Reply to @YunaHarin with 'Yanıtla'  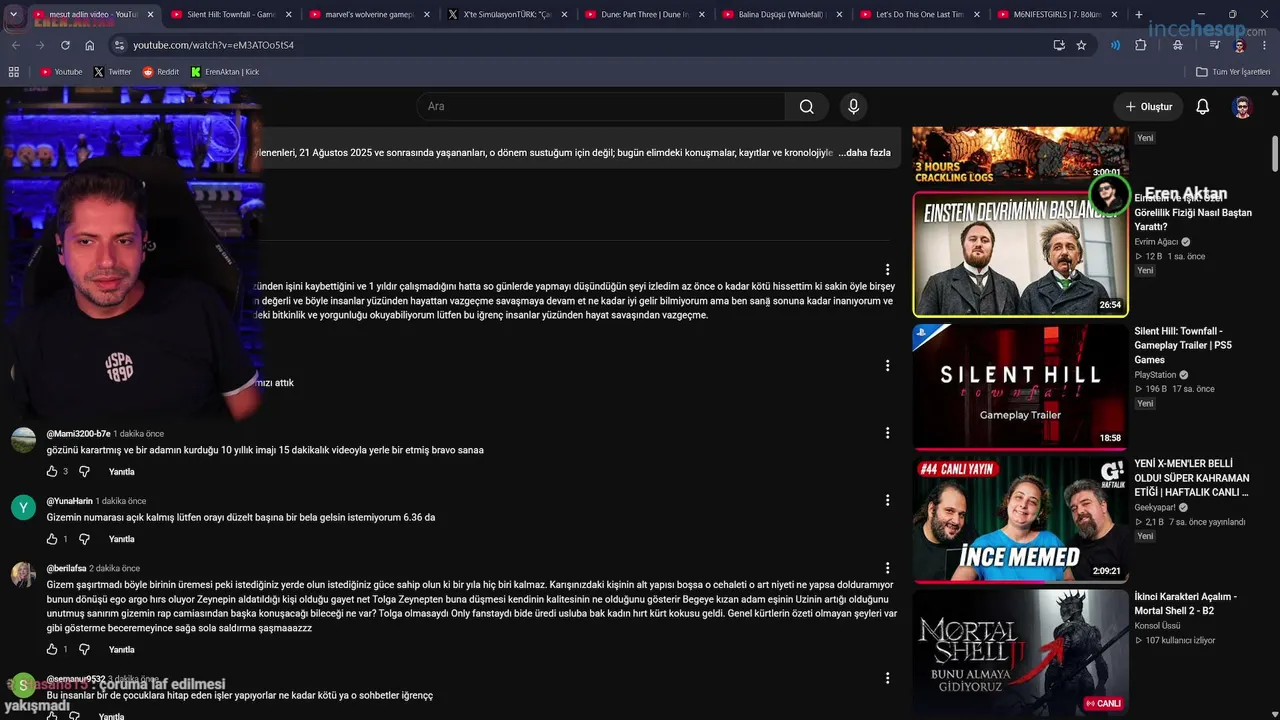click(x=121, y=539)
